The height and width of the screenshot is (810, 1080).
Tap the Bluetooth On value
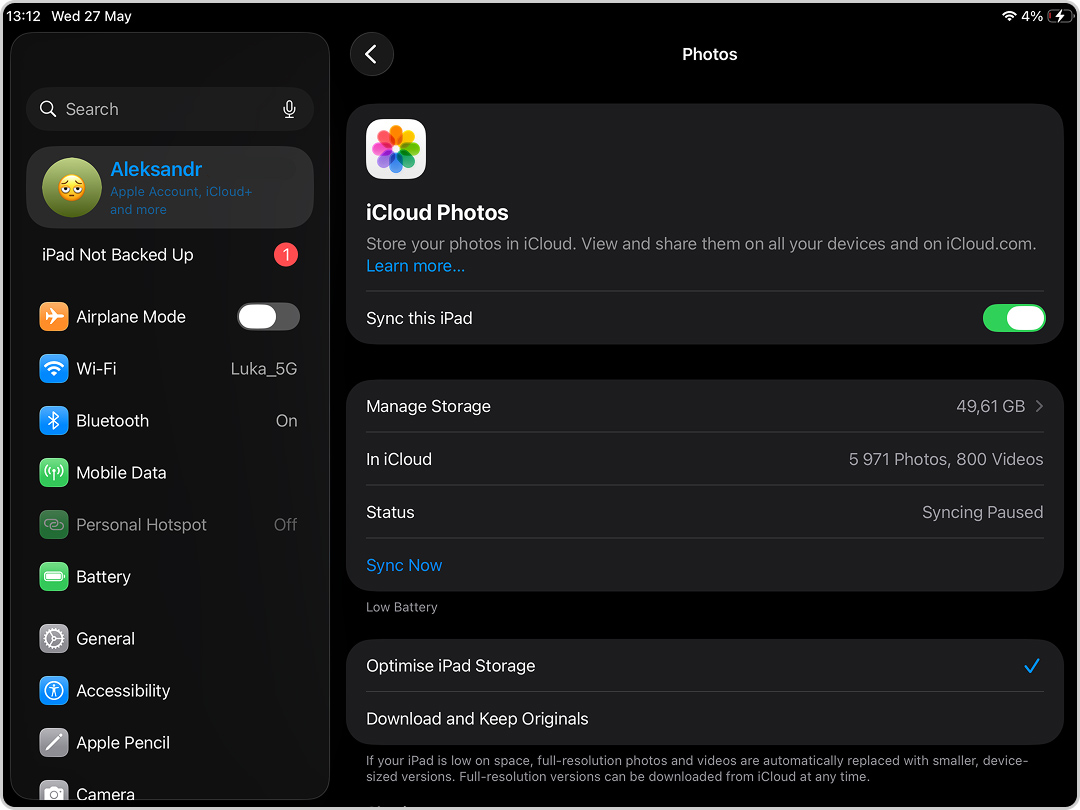coord(287,421)
